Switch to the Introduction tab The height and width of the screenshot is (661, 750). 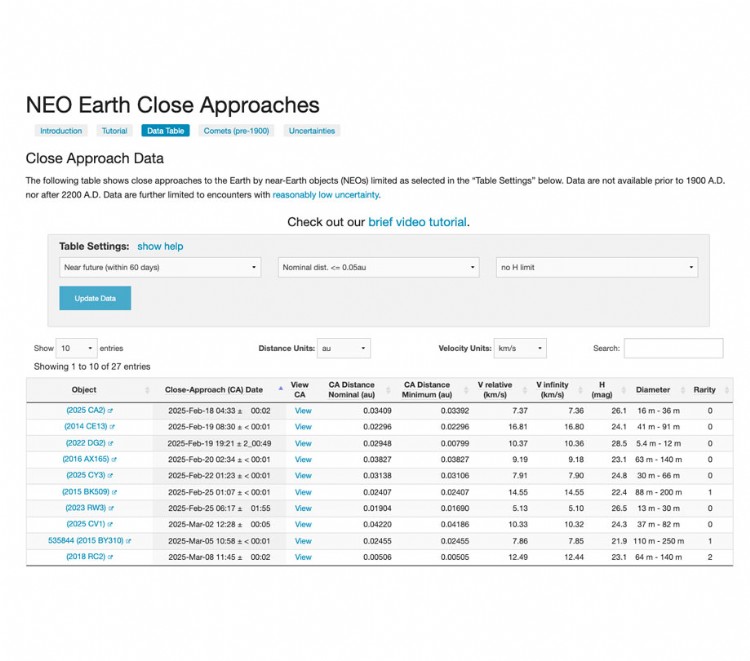pyautogui.click(x=61, y=131)
